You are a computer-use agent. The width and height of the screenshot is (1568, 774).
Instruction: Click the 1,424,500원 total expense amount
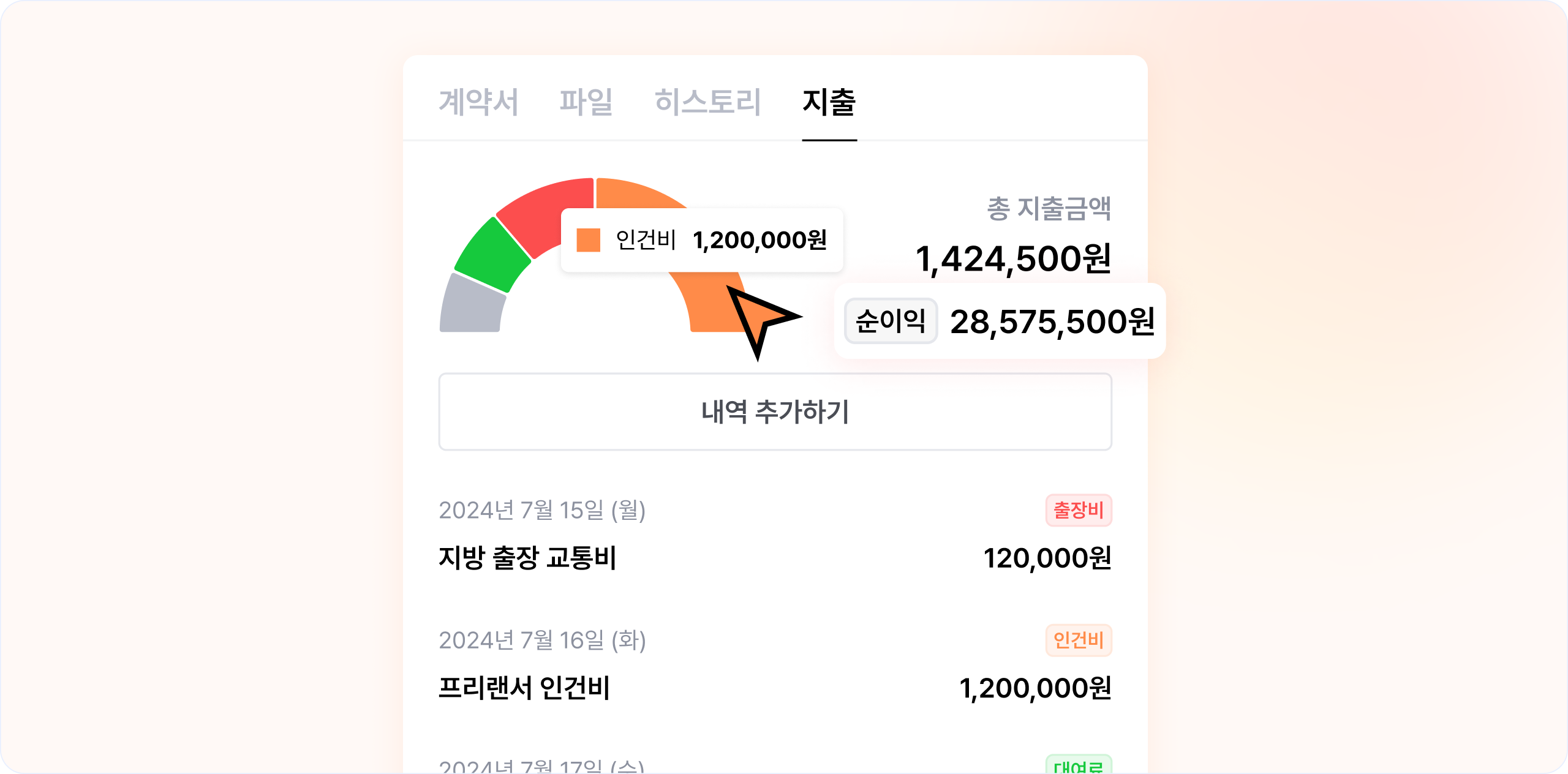coord(1013,258)
